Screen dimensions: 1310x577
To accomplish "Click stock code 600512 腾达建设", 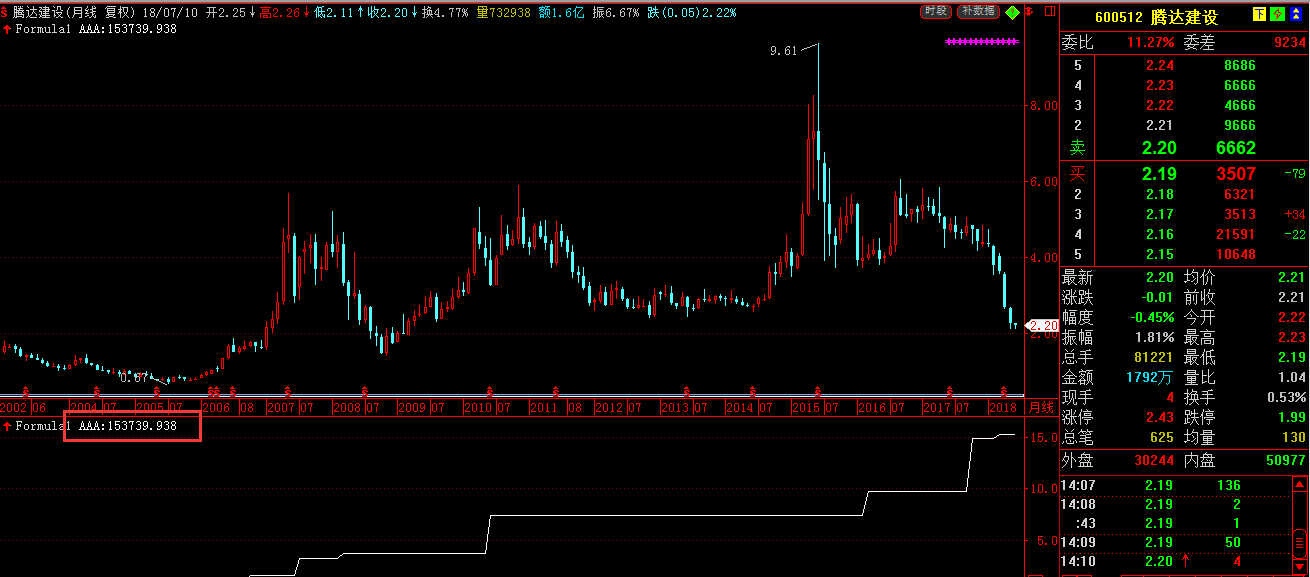I will pyautogui.click(x=1157, y=18).
